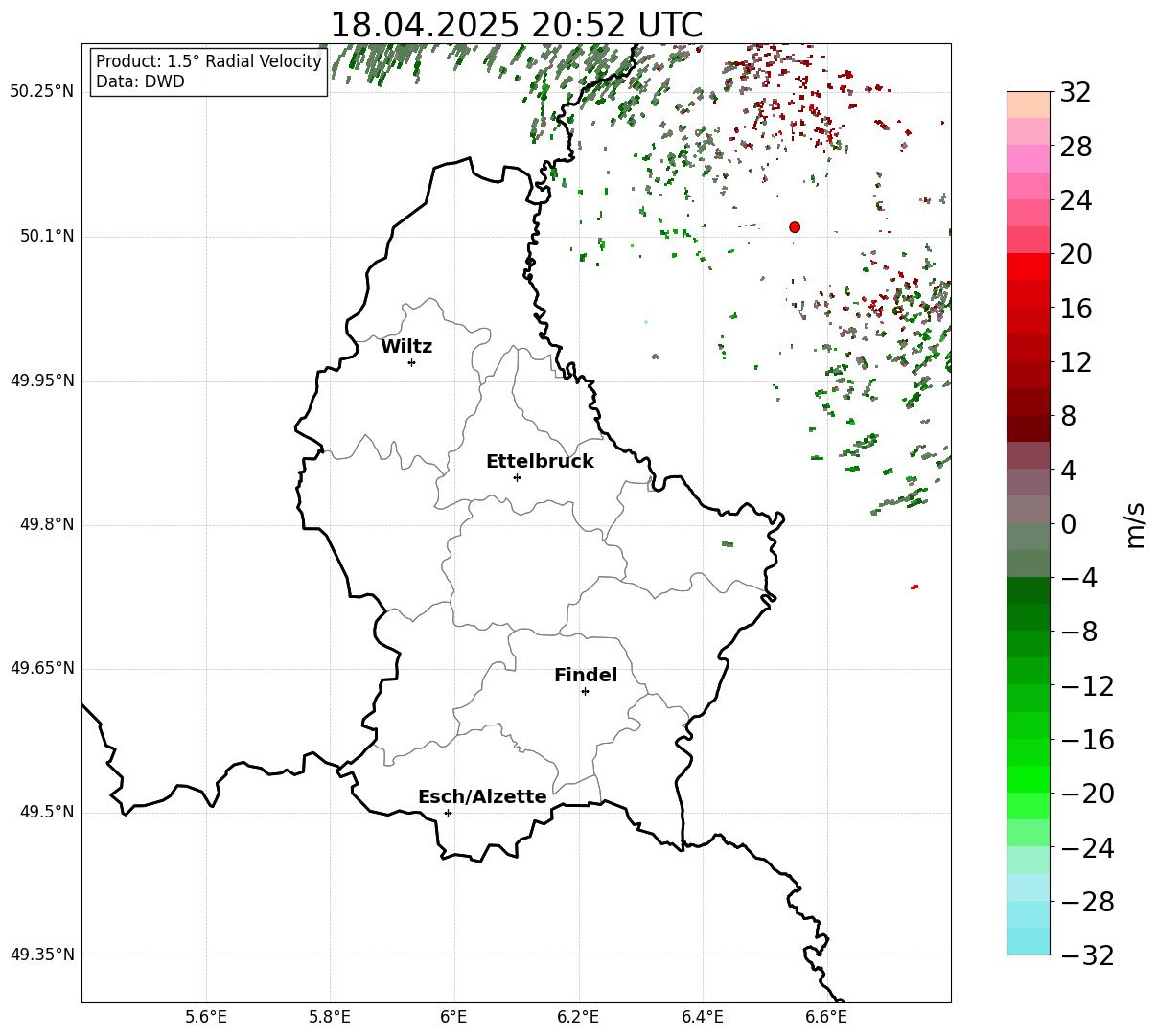Click the Wiltz station cross marker
This screenshot has height=1036, width=1157.
[x=411, y=362]
